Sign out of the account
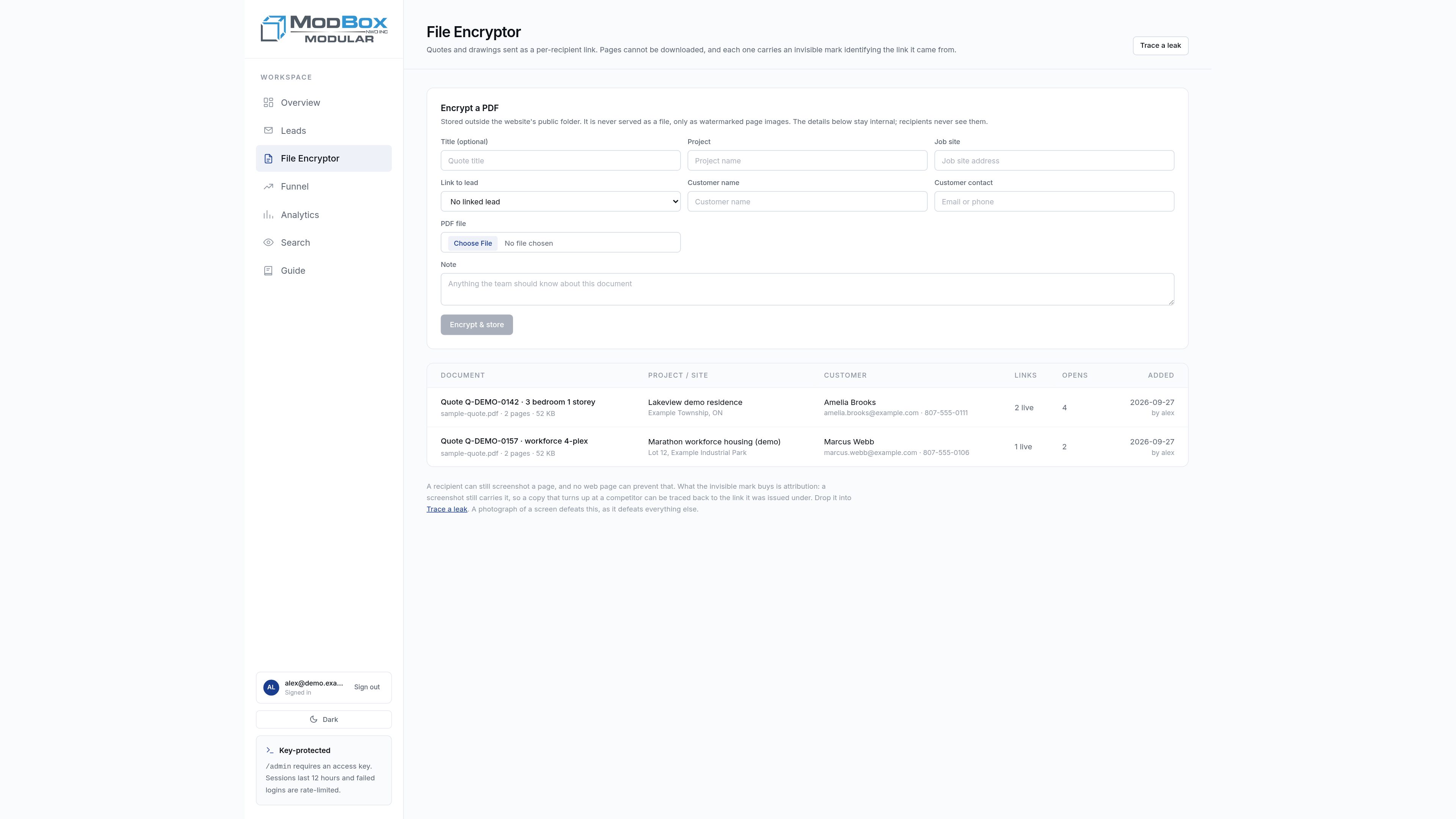Viewport: 1456px width, 819px height. click(x=367, y=687)
